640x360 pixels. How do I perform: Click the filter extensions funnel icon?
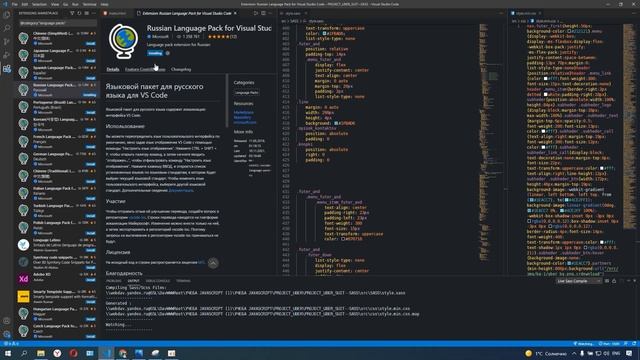[72, 13]
